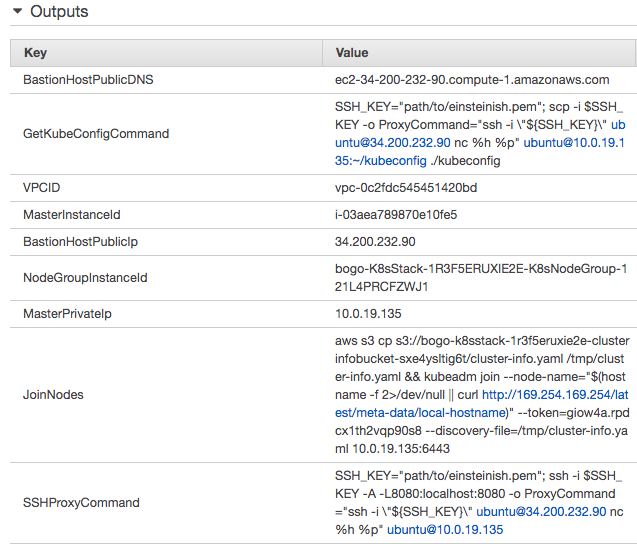Open the 169.254.169.254 meta-data link
Screen dimensions: 637x554
point(481,404)
